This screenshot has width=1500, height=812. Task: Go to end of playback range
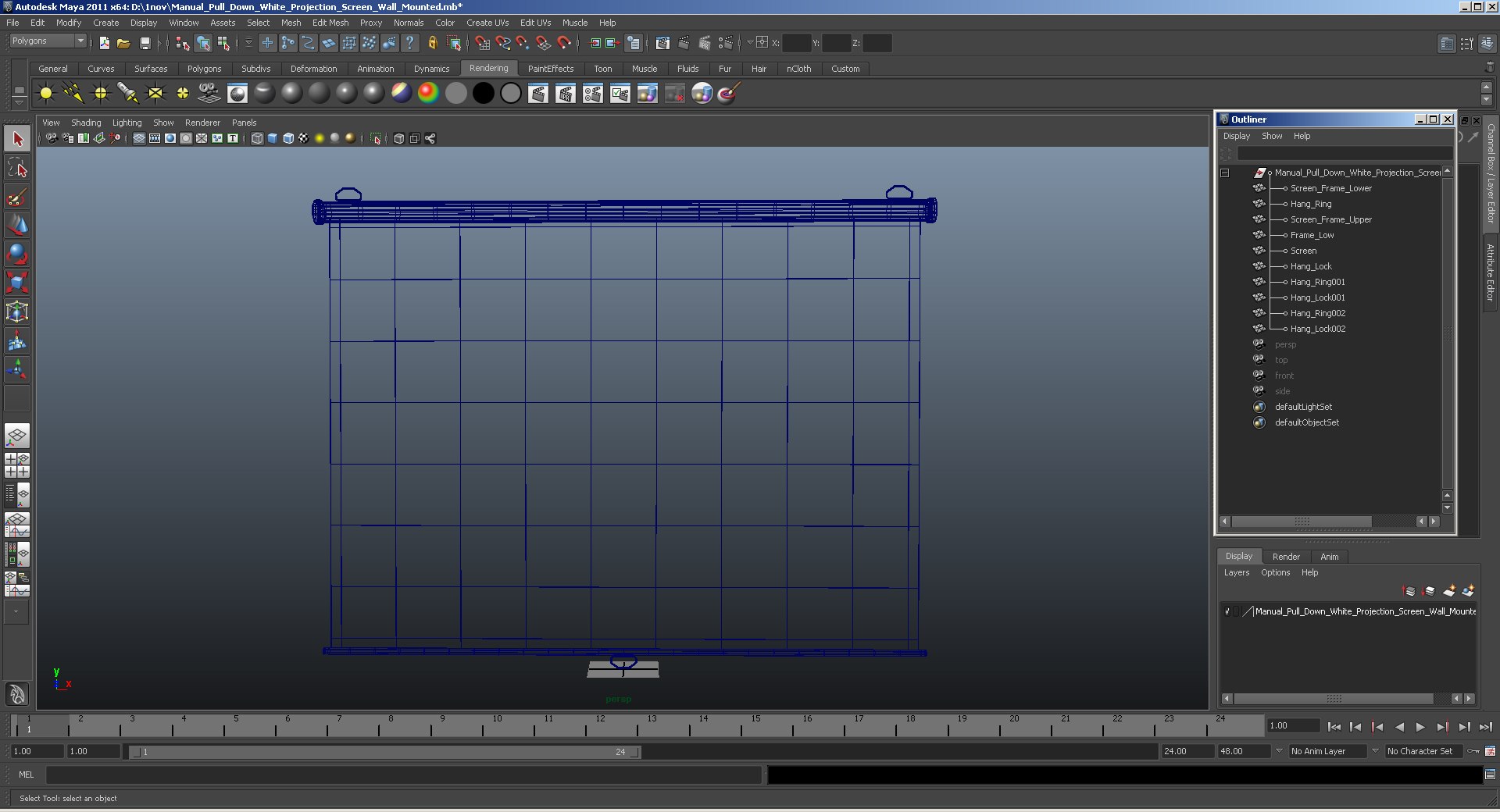pos(1485,727)
